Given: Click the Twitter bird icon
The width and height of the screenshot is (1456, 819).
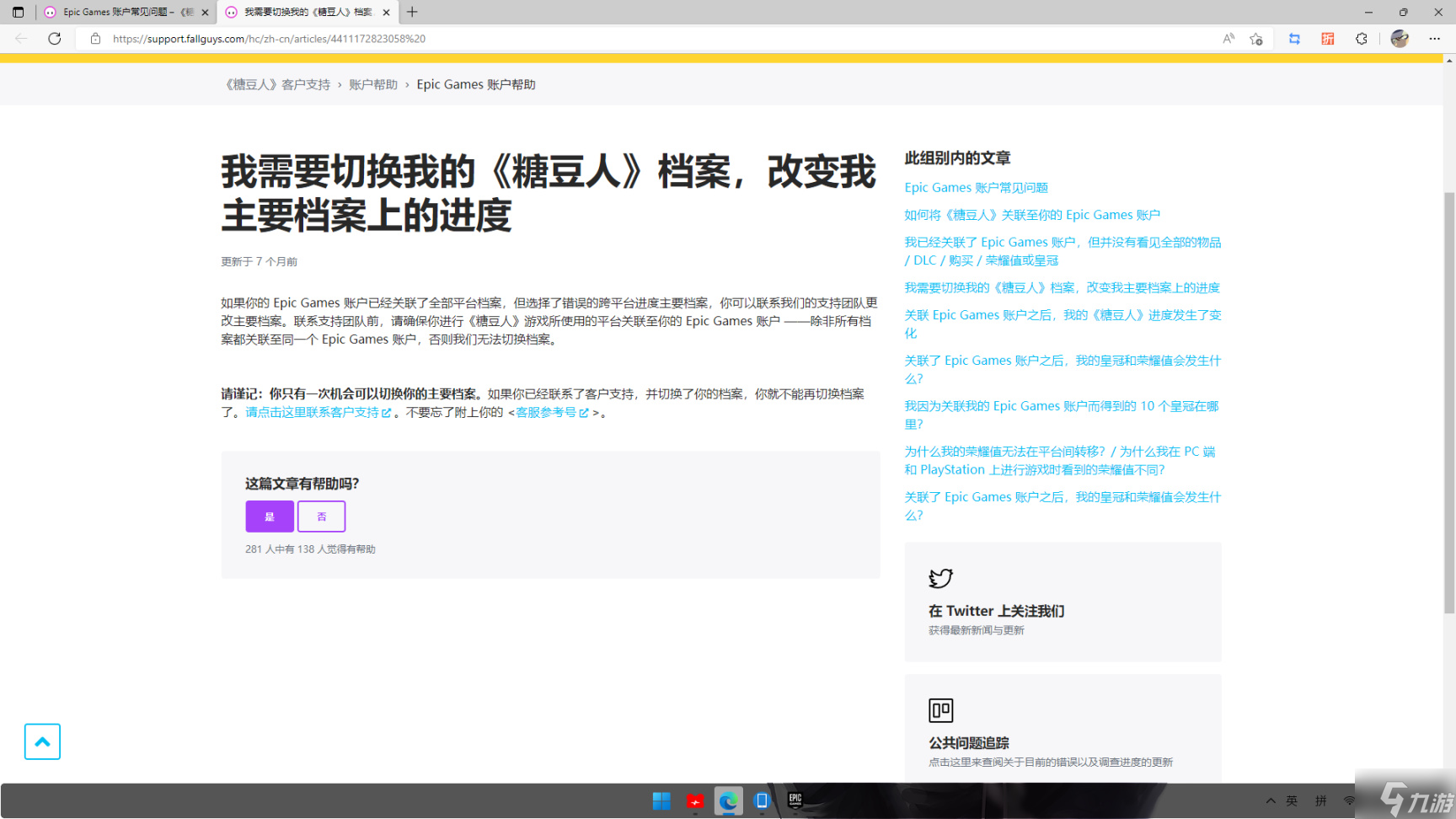Looking at the screenshot, I should [x=940, y=578].
